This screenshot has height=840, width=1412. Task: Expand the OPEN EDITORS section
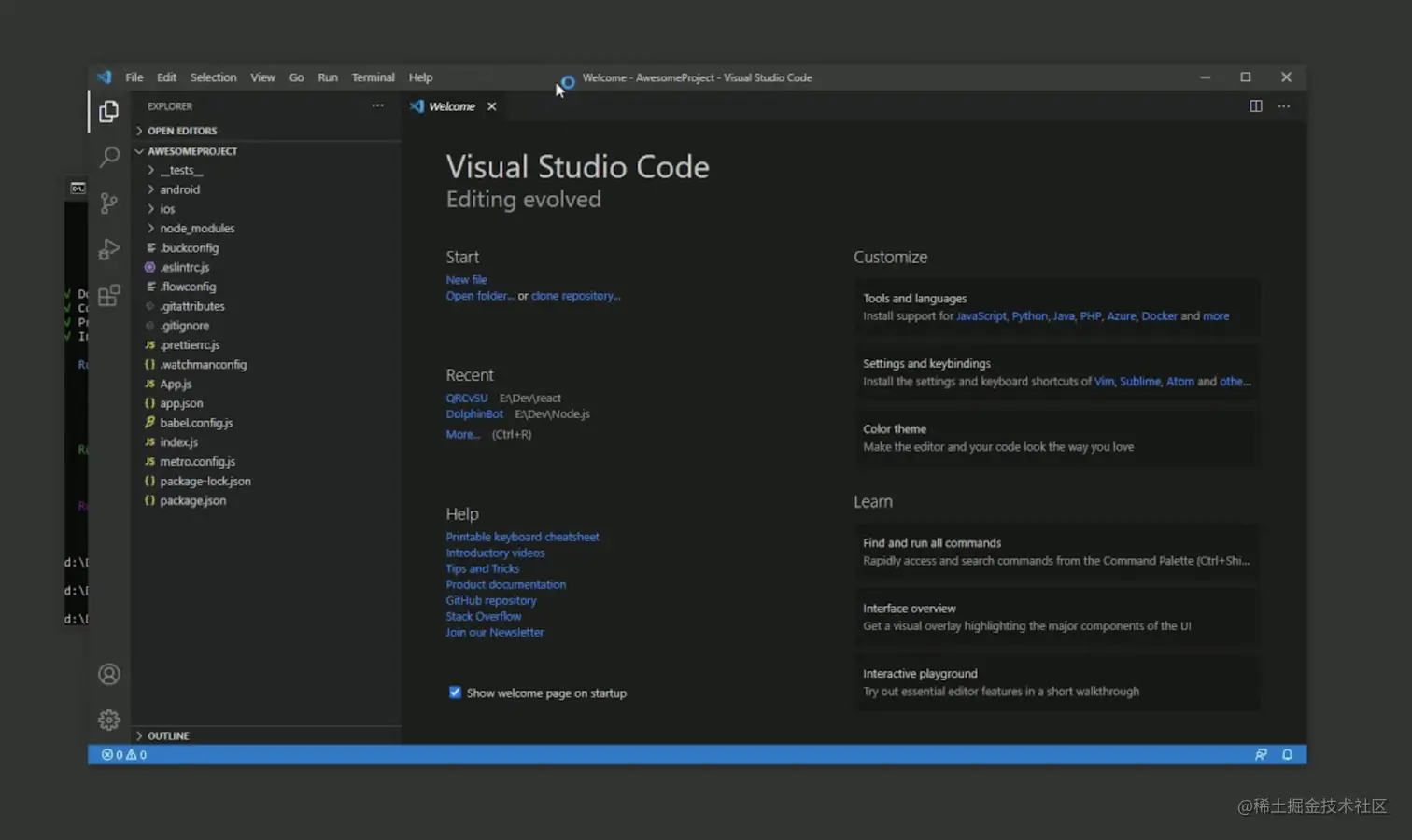pyautogui.click(x=181, y=131)
